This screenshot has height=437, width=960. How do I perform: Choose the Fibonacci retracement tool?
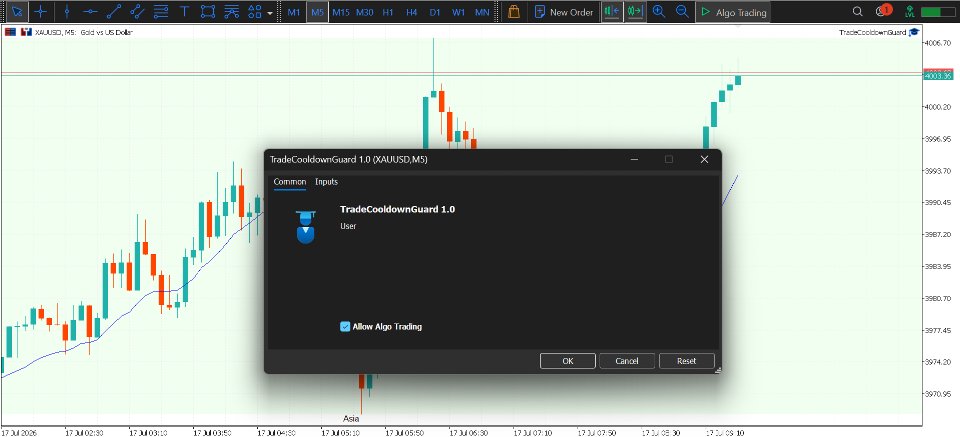click(160, 12)
